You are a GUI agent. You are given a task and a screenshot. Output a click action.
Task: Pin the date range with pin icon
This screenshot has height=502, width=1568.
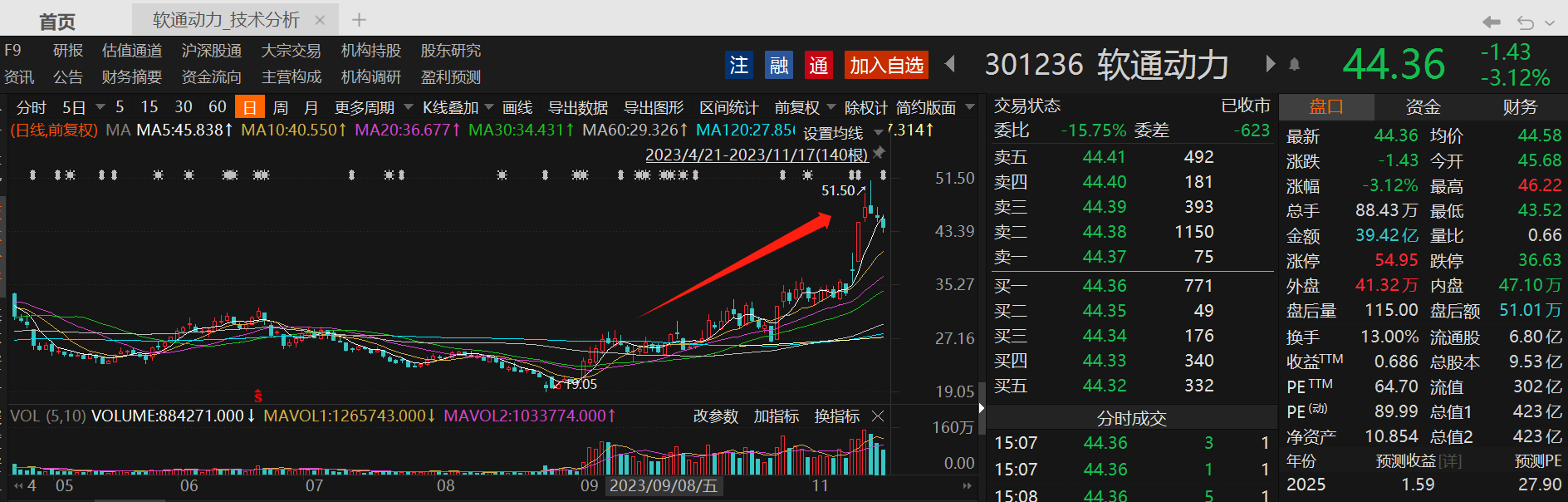click(879, 153)
